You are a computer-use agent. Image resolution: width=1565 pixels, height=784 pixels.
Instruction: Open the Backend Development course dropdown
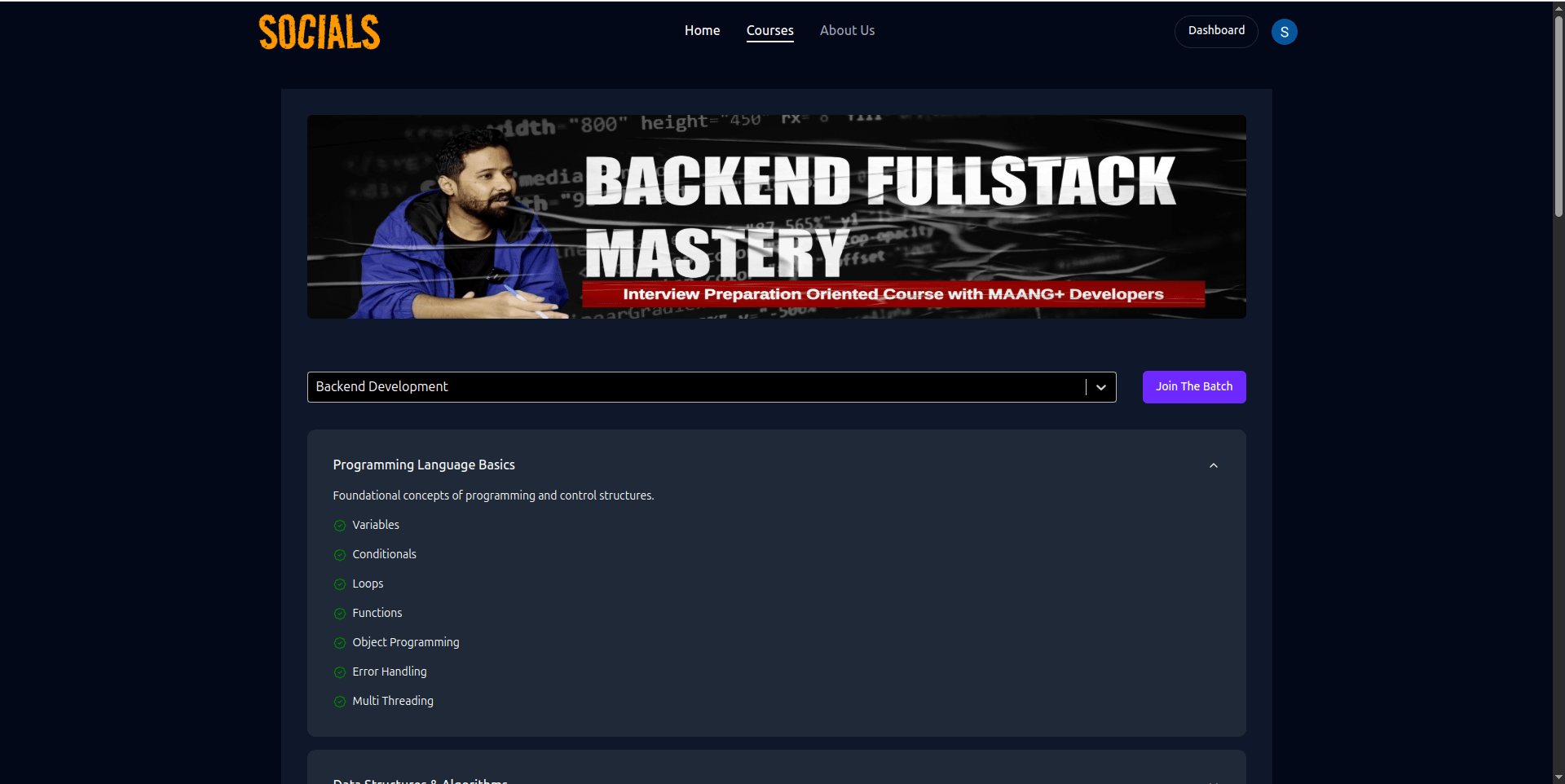[x=712, y=387]
